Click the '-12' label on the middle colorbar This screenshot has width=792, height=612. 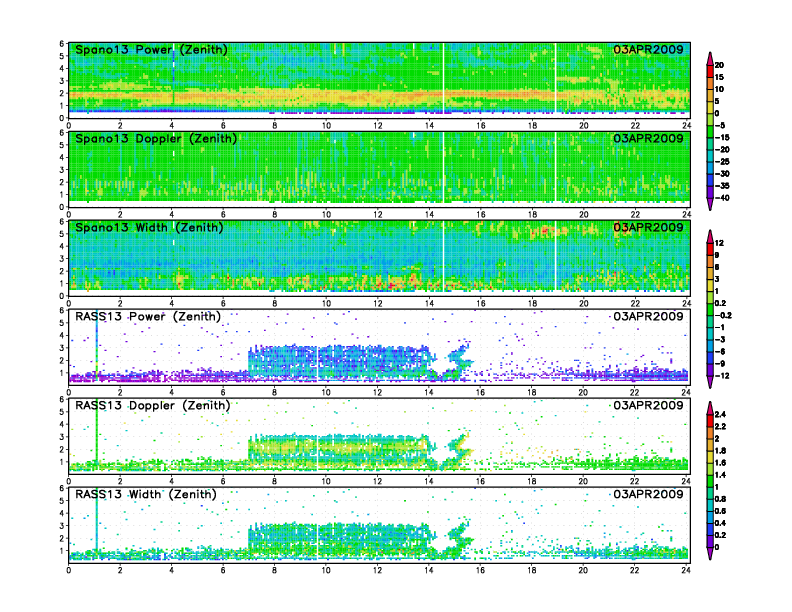(722, 376)
